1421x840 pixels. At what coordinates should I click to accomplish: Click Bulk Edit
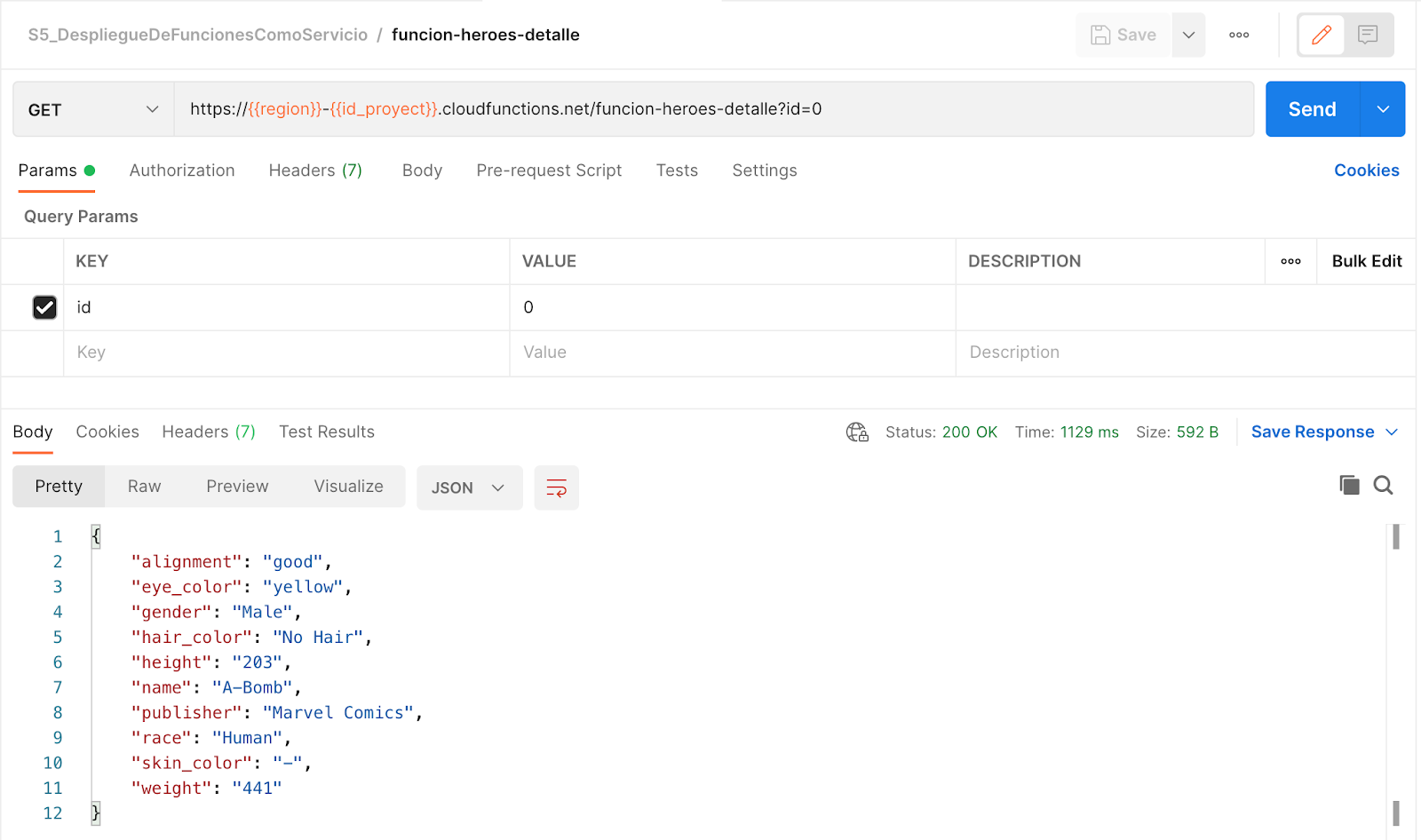1367,261
